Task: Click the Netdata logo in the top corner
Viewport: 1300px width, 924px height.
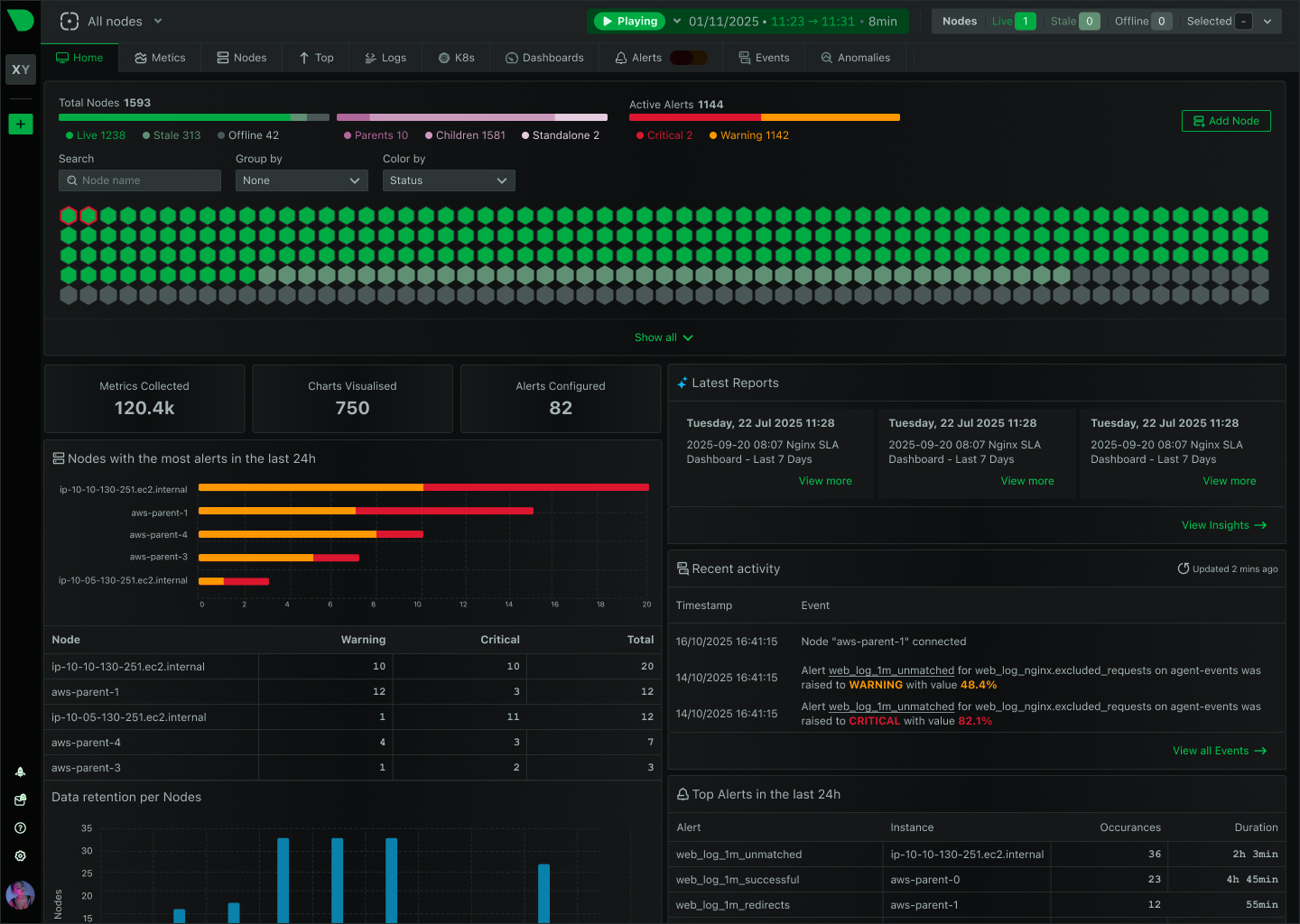Action: (x=20, y=20)
